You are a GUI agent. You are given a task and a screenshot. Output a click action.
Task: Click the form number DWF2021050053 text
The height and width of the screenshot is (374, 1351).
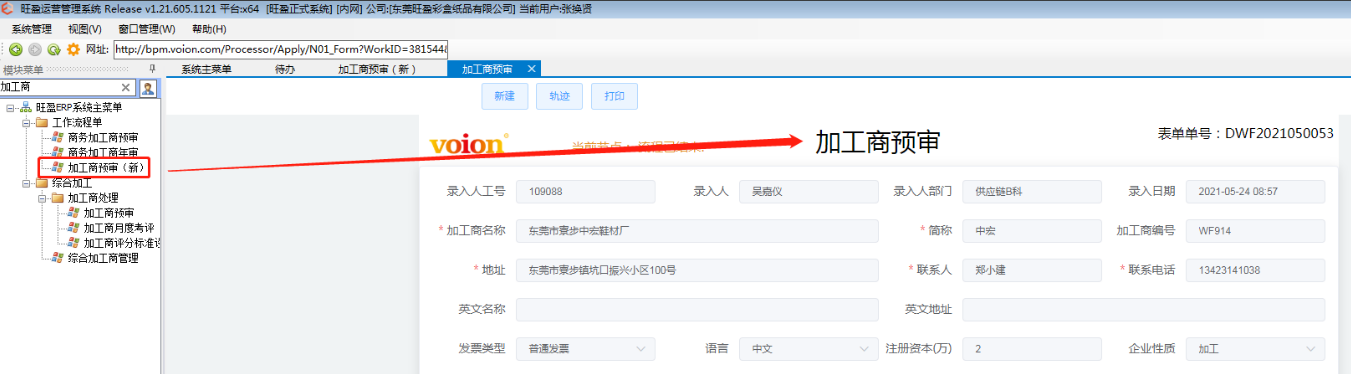(x=1279, y=133)
